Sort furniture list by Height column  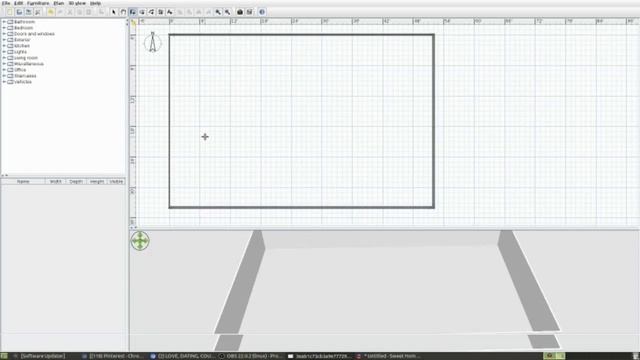click(97, 181)
